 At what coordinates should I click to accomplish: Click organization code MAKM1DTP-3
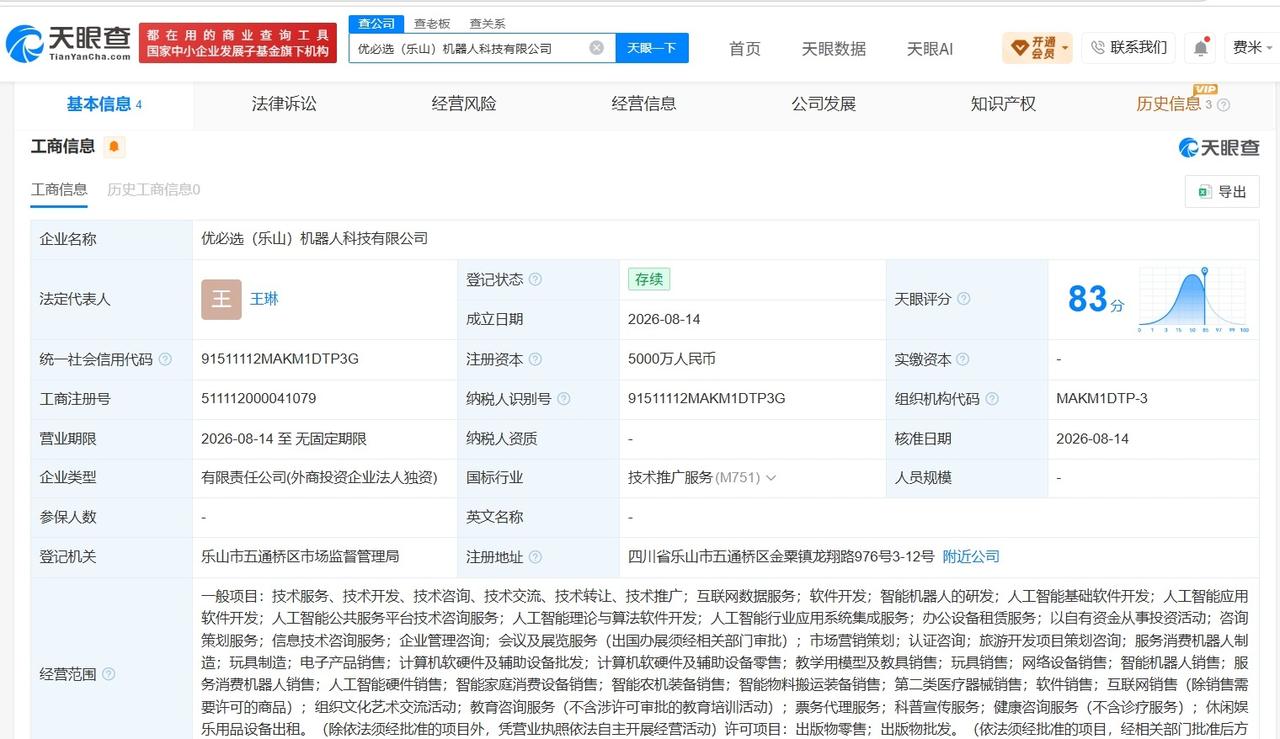pyautogui.click(x=1102, y=399)
